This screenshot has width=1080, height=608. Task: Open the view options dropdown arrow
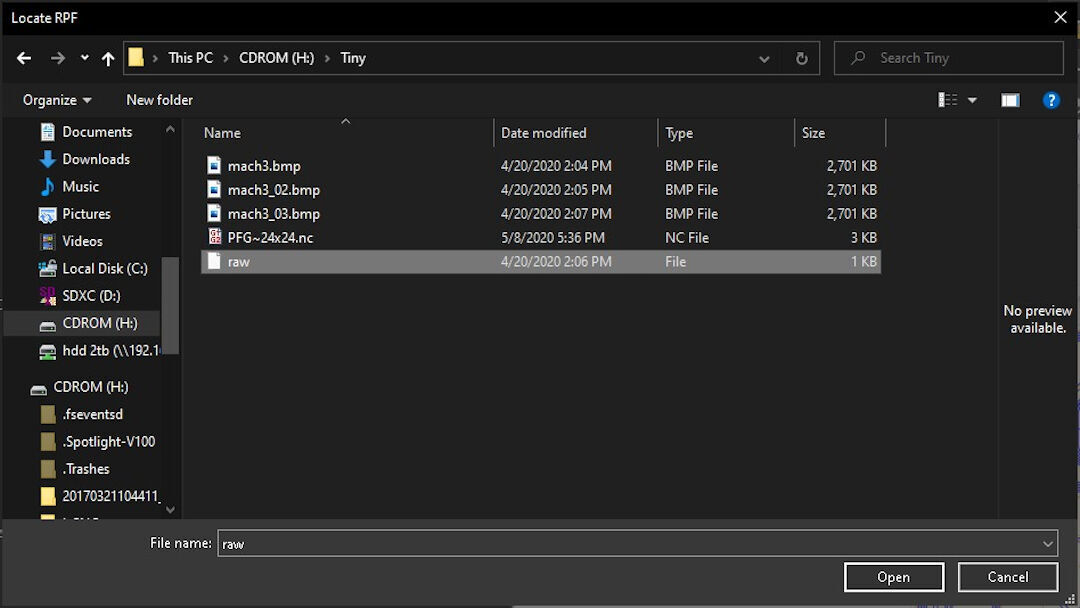970,100
